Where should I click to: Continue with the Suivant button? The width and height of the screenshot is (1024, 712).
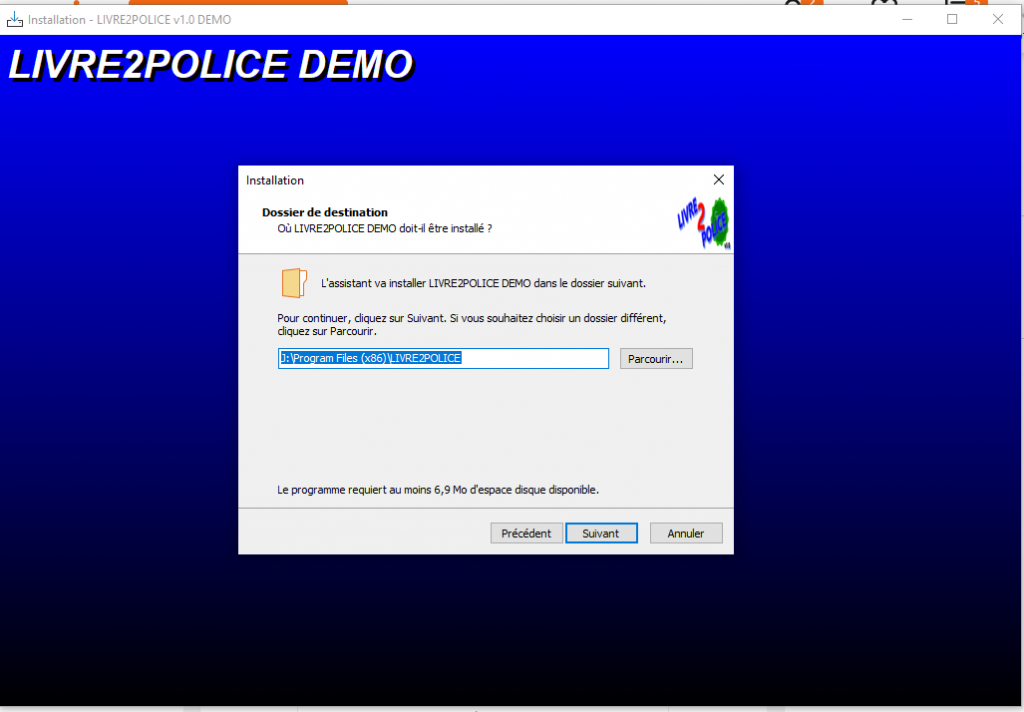(x=601, y=533)
